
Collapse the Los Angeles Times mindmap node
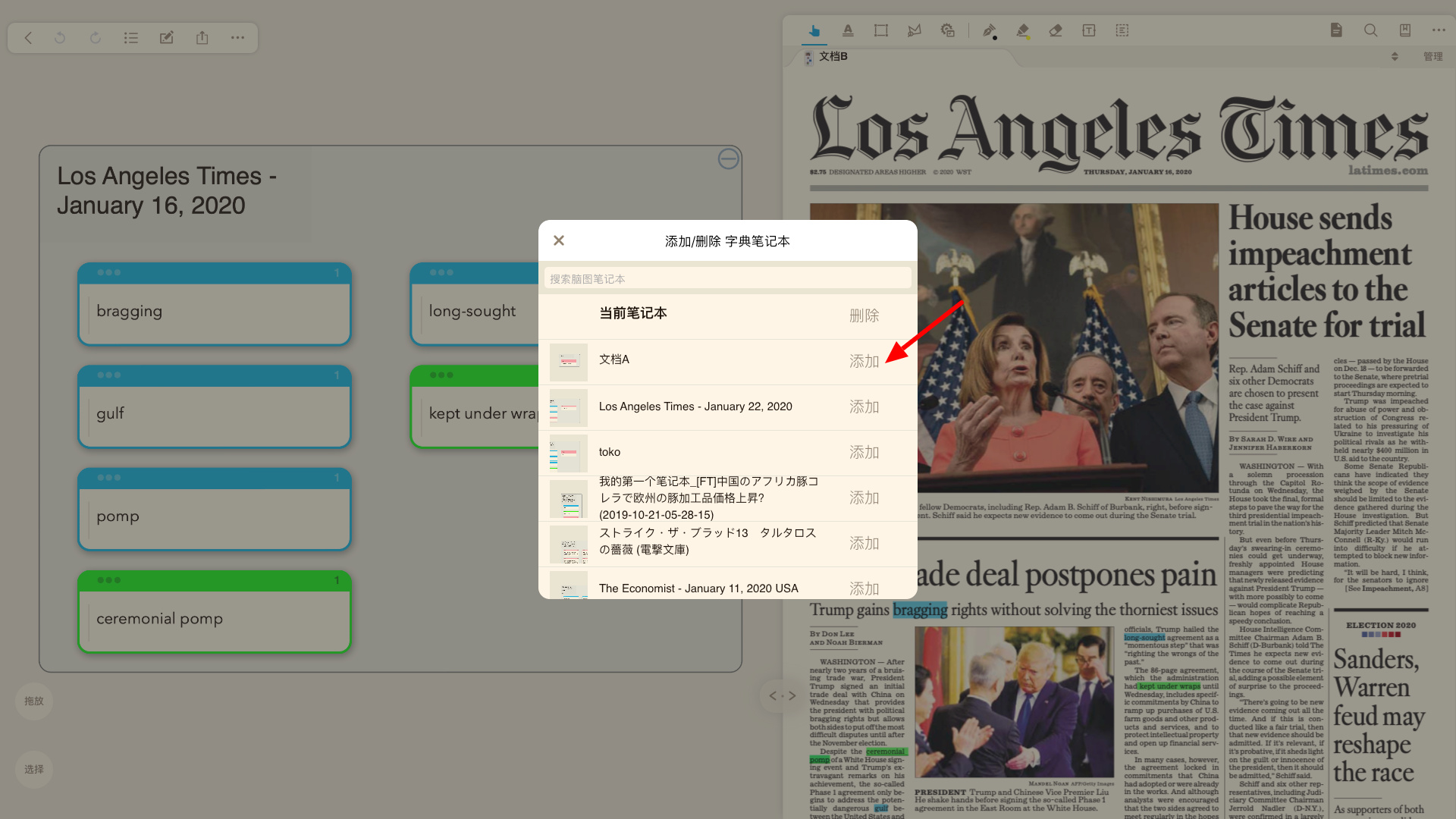coord(728,158)
